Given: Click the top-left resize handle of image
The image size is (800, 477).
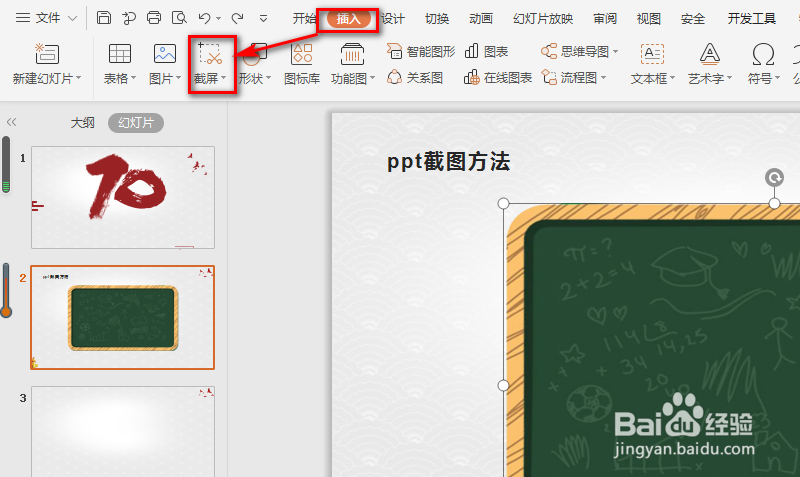Looking at the screenshot, I should (504, 204).
